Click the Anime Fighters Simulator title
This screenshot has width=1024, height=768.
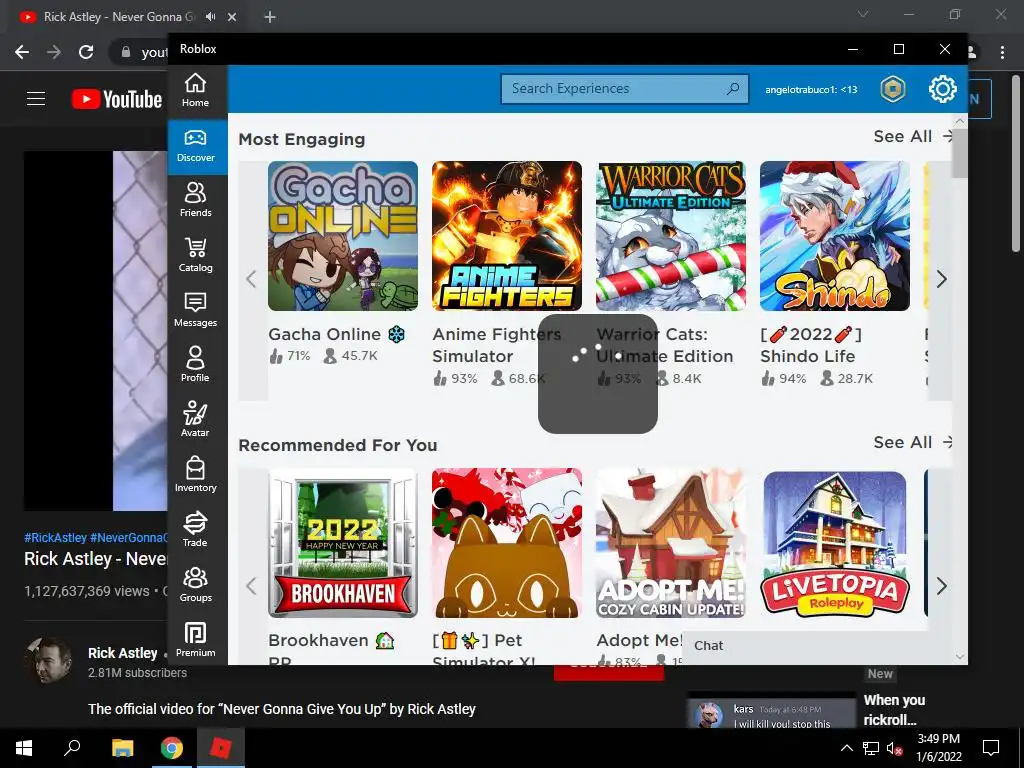point(496,345)
